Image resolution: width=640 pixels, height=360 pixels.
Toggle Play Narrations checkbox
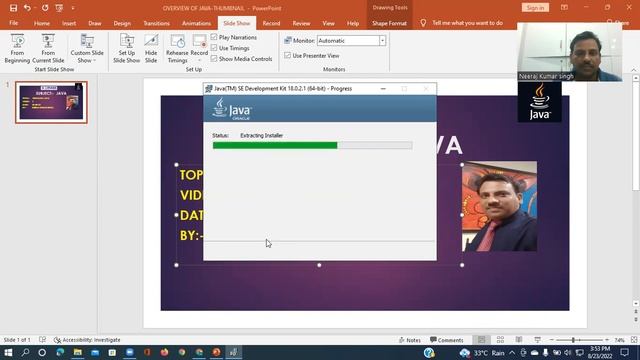tap(214, 37)
